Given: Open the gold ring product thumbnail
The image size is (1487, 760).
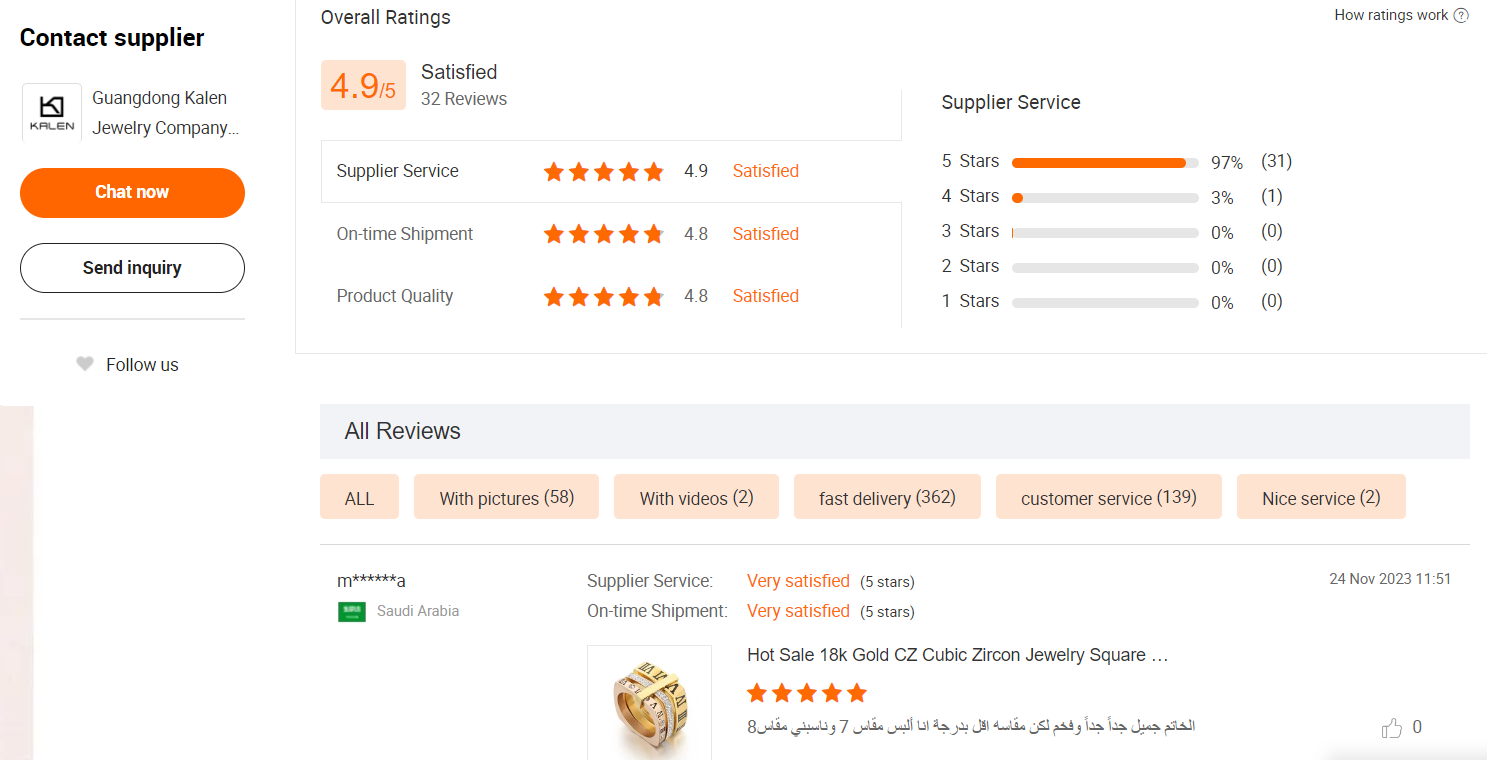Looking at the screenshot, I should point(649,703).
